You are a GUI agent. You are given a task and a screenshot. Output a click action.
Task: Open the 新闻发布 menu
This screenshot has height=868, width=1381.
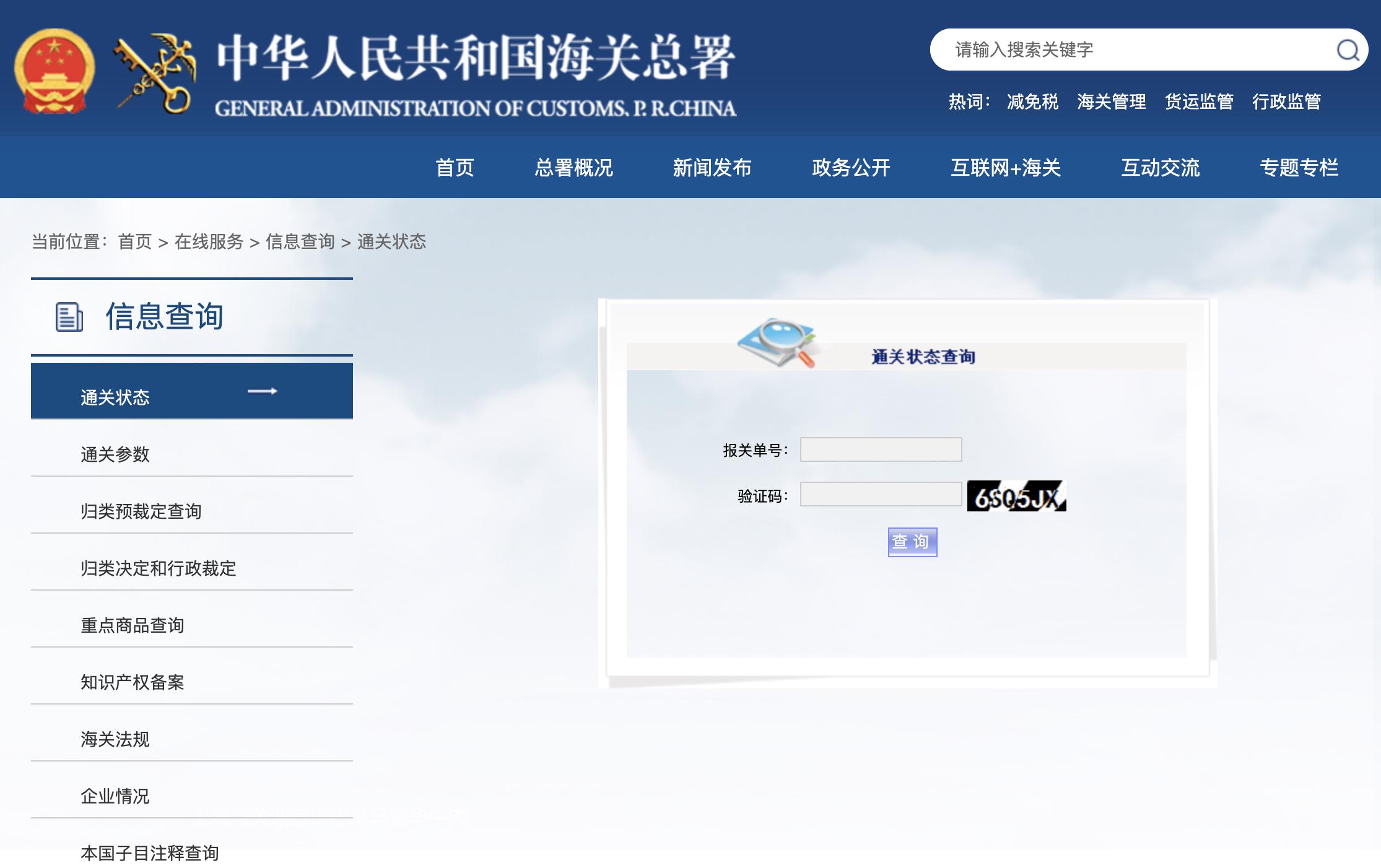[x=711, y=168]
